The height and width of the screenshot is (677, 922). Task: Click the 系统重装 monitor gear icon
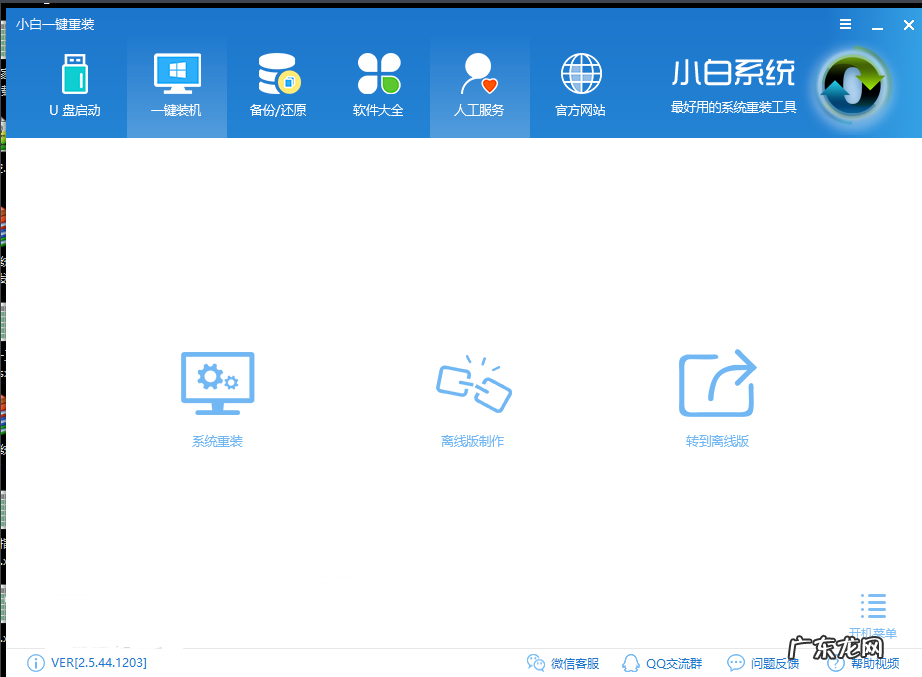coord(218,383)
